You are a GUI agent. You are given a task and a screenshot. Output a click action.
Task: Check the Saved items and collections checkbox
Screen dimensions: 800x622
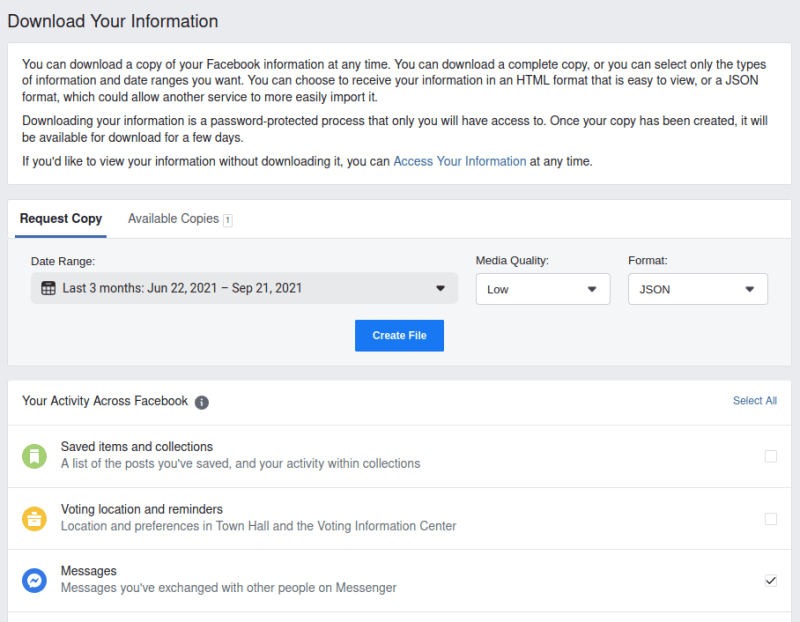(x=770, y=456)
